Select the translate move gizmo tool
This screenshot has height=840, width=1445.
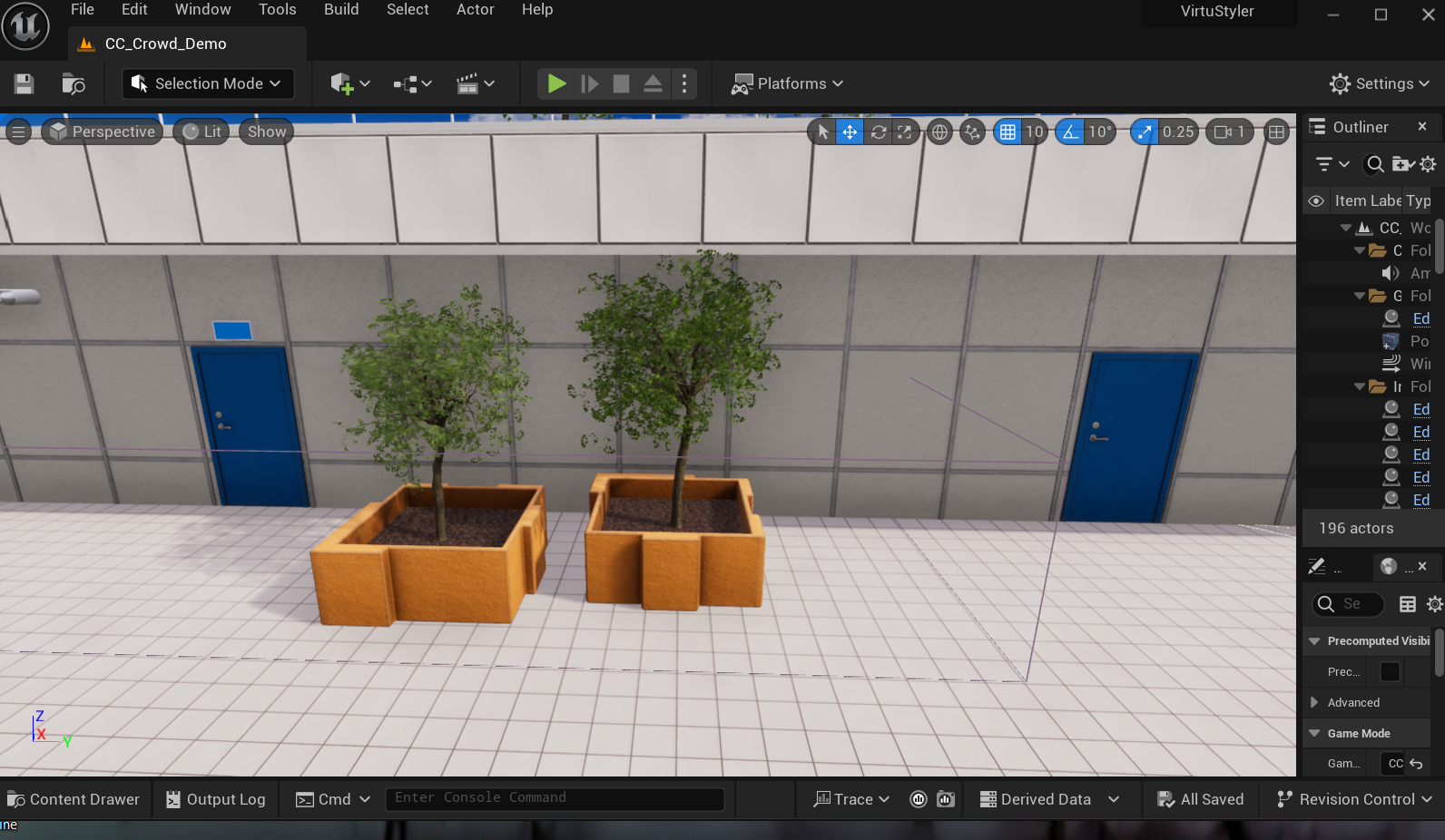click(x=850, y=132)
